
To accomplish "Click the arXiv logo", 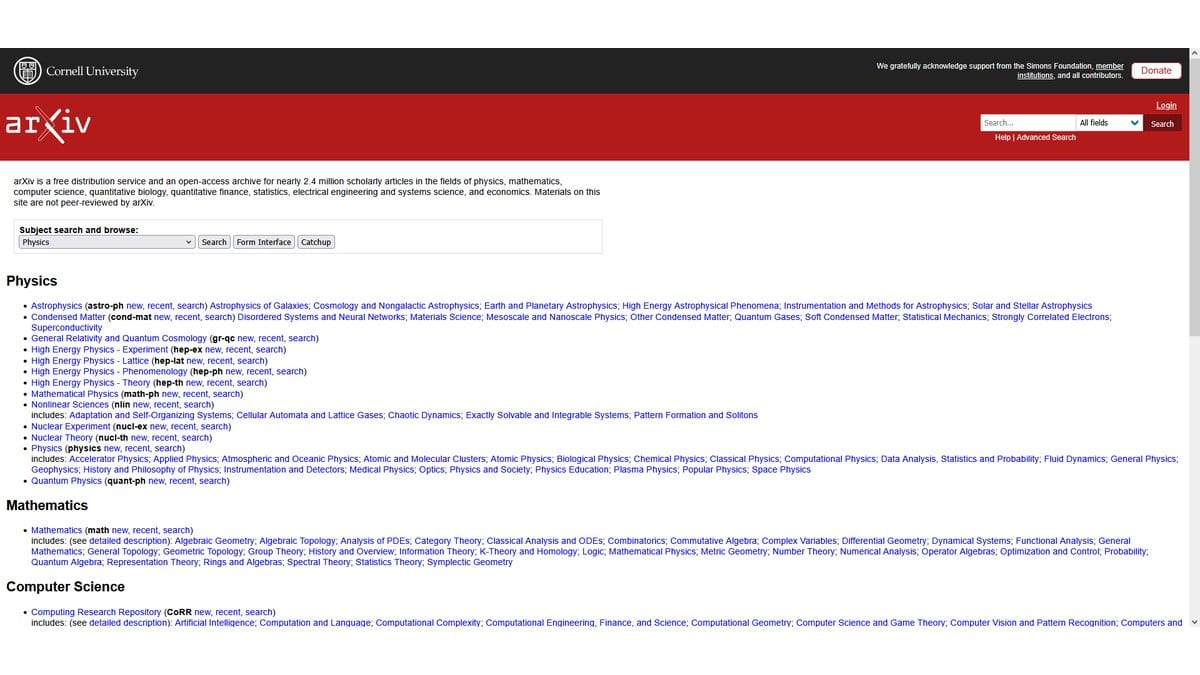I will pos(49,124).
